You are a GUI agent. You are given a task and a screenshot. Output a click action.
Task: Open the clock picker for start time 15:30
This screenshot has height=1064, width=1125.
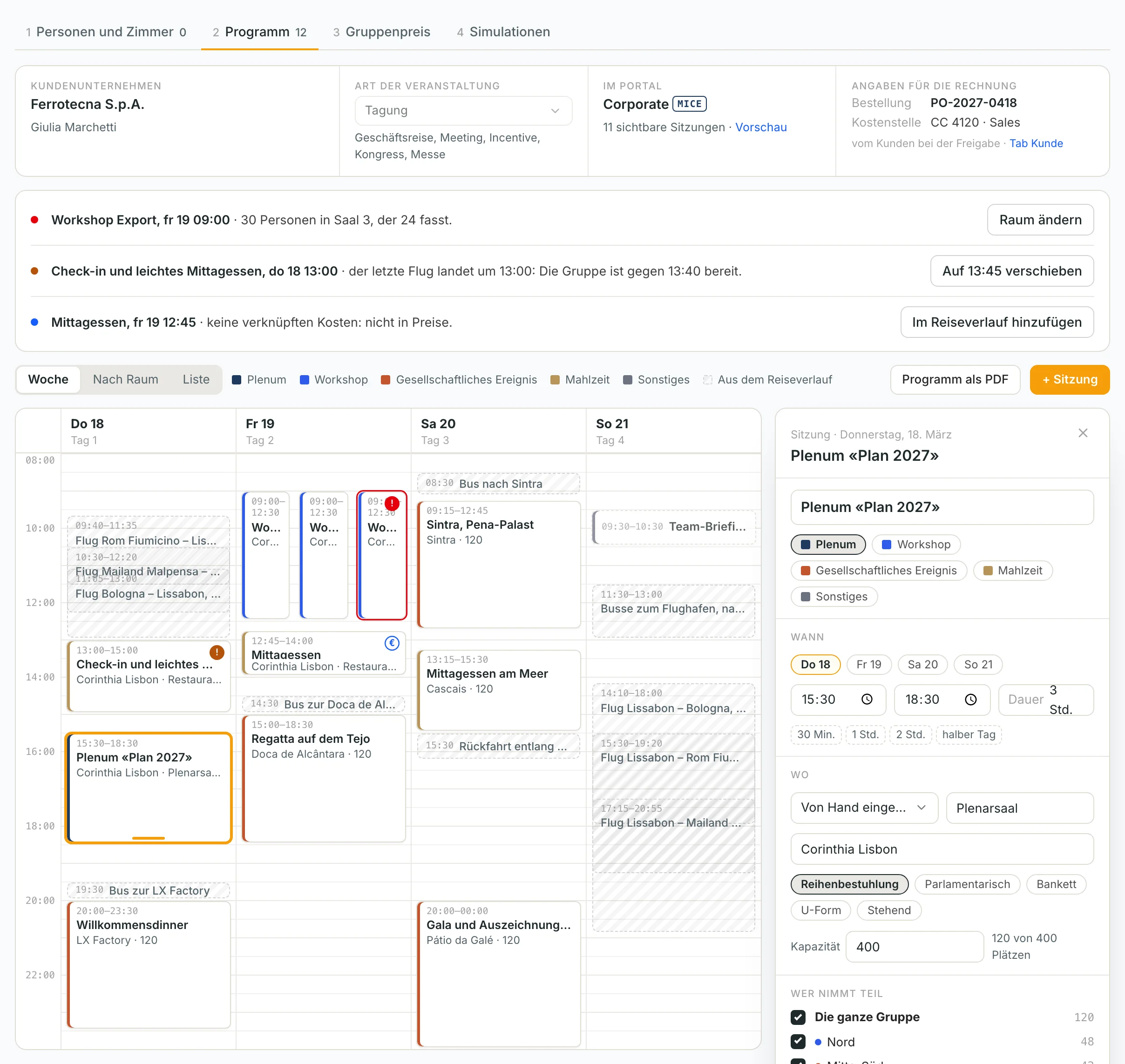[866, 699]
